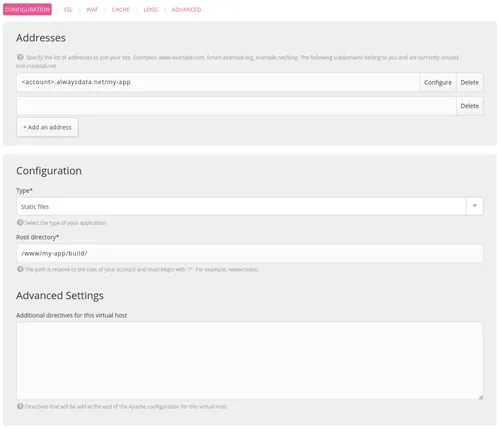Click the additional directives text area
Image resolution: width=500 pixels, height=429 pixels.
coord(250,361)
